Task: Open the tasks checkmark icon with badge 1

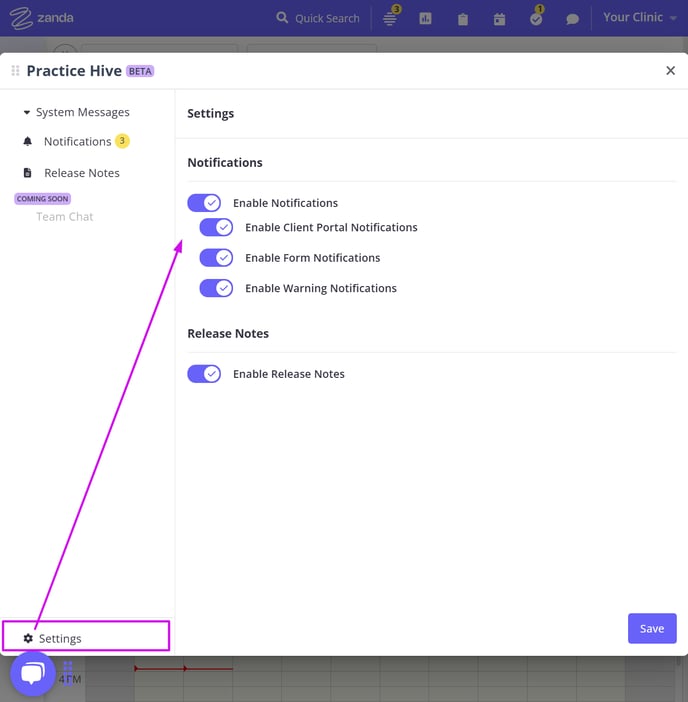Action: tap(536, 18)
